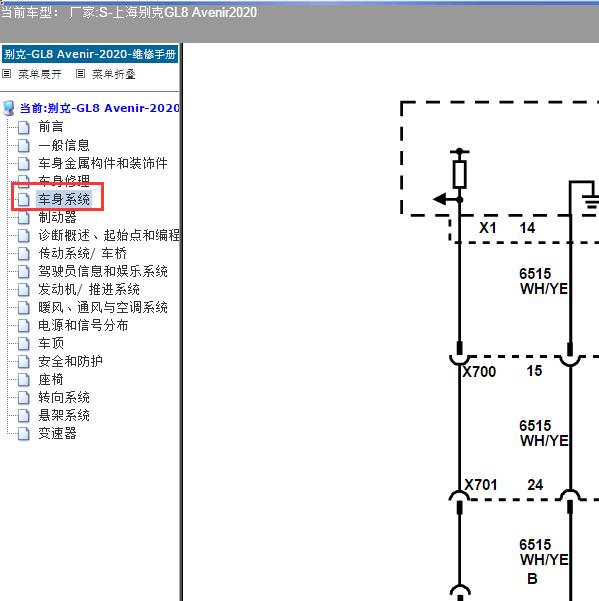Click the 菜单展开 expand-menu icon
Image resolution: width=599 pixels, height=601 pixels.
pos(7,74)
